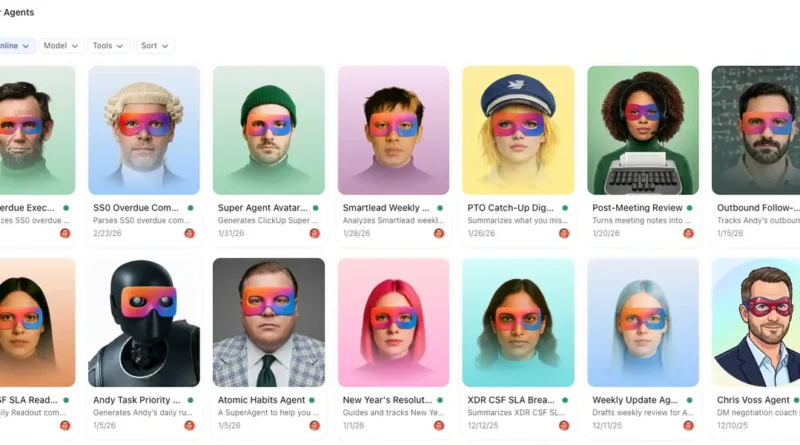
Task: Click green status dot beside Atomic Habits Agent
Action: [314, 400]
